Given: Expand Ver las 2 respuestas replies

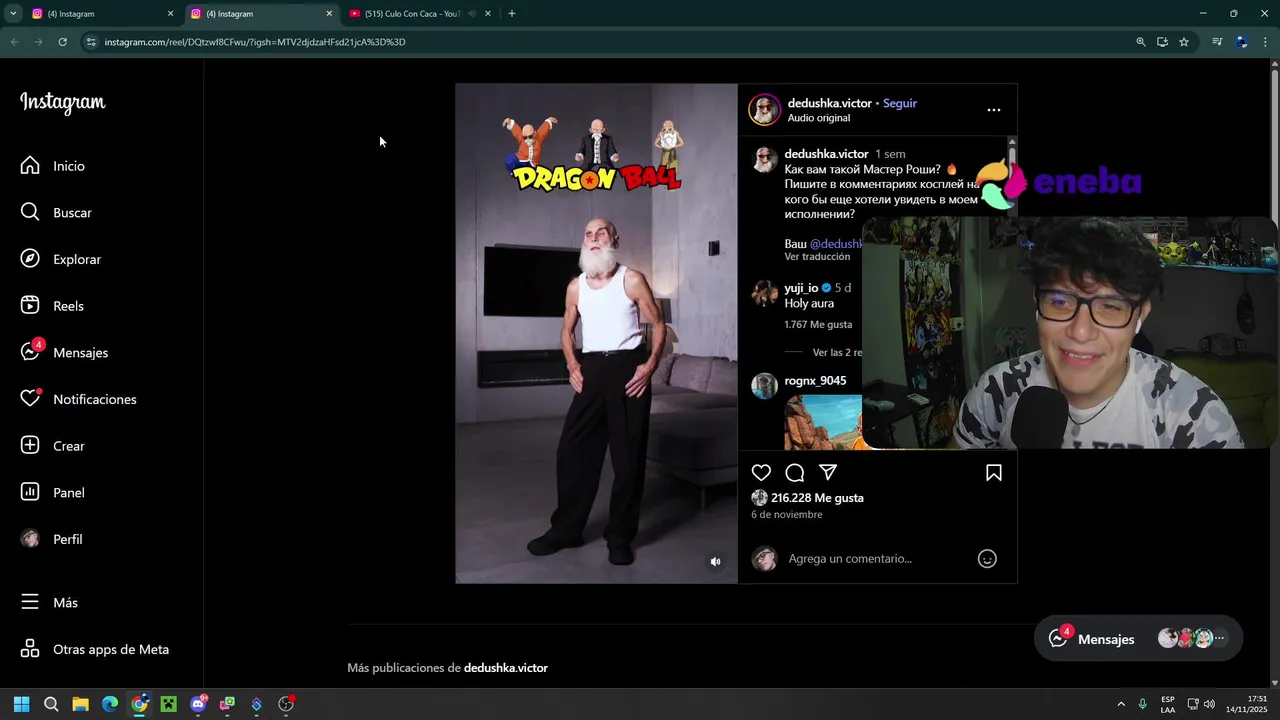Looking at the screenshot, I should (837, 353).
